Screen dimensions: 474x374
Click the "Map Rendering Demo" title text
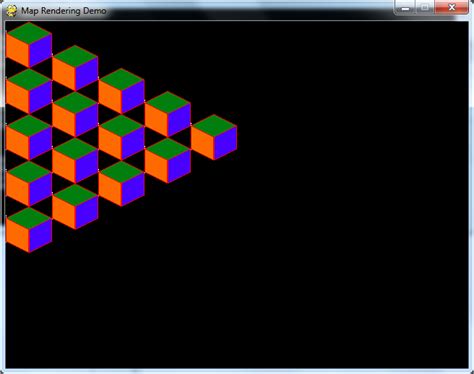pos(64,11)
